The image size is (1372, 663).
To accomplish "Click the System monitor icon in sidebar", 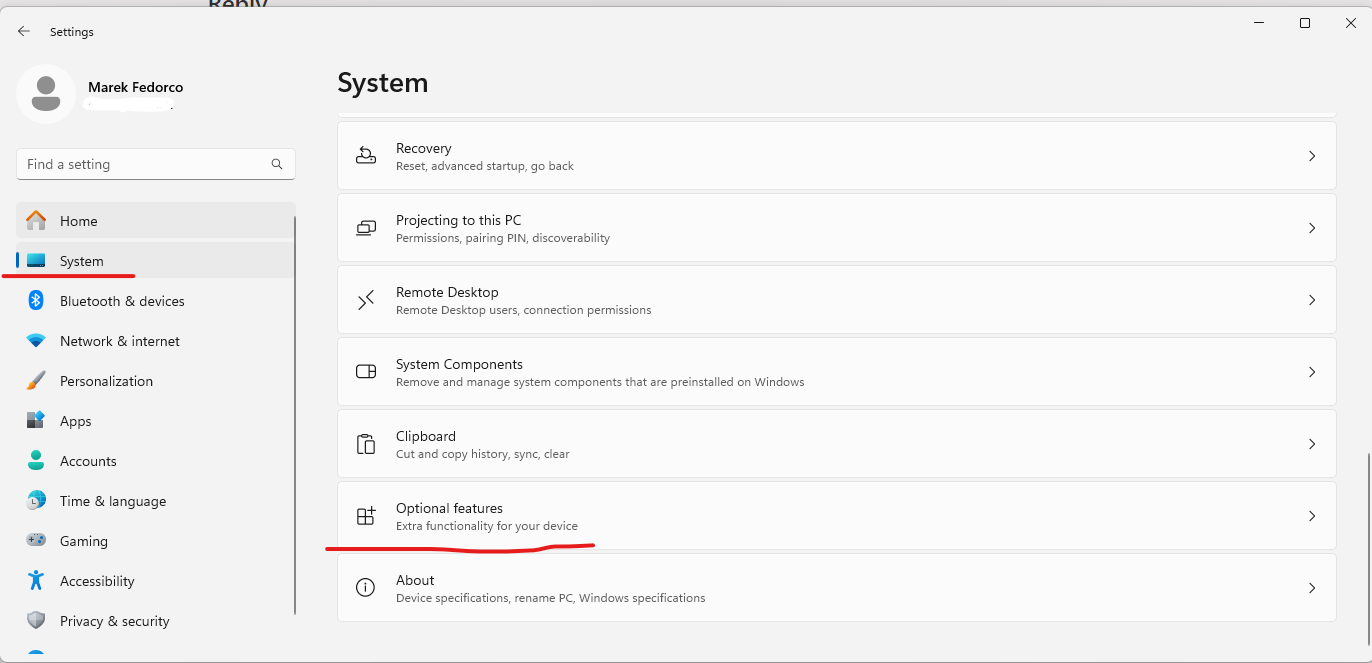I will pyautogui.click(x=36, y=261).
